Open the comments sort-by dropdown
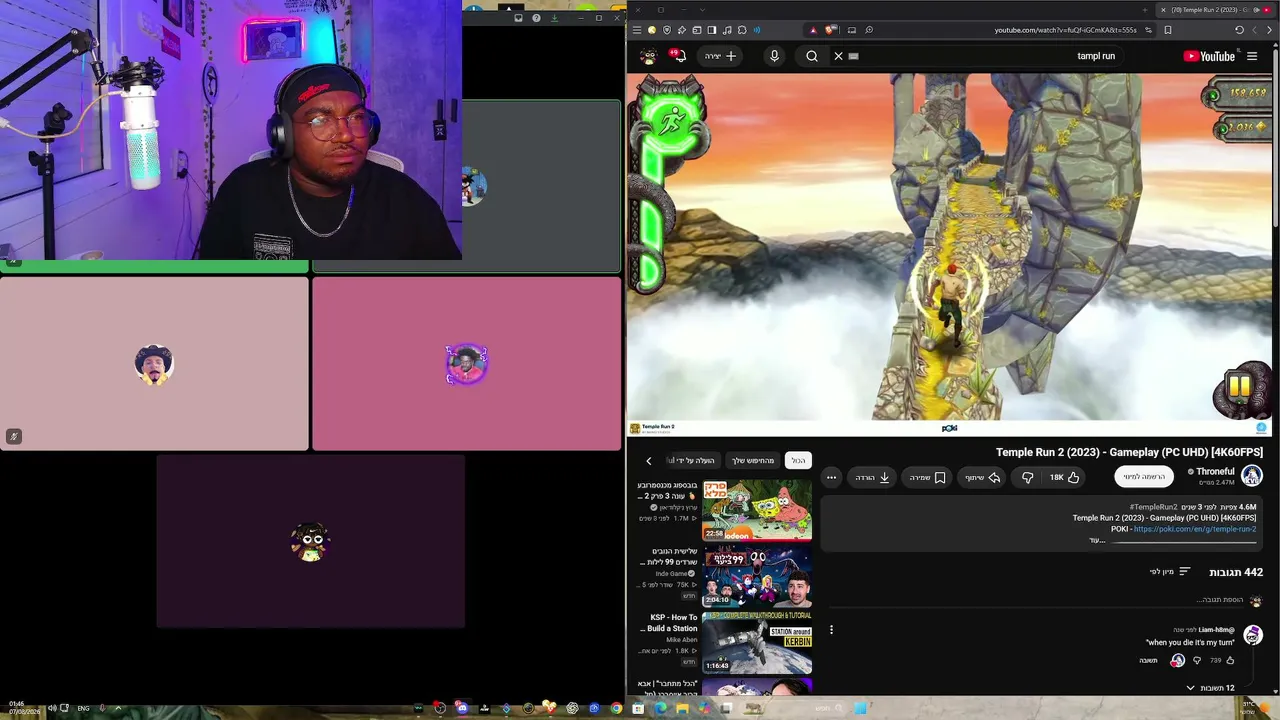This screenshot has height=720, width=1280. pos(1170,572)
